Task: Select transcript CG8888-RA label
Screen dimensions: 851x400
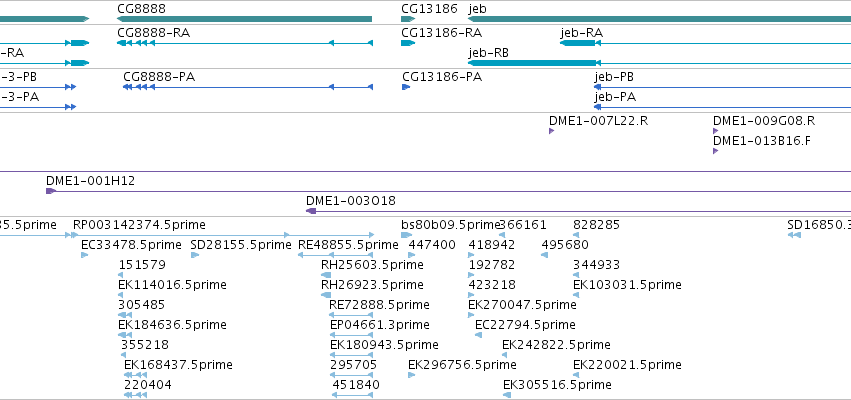Action: coord(154,33)
